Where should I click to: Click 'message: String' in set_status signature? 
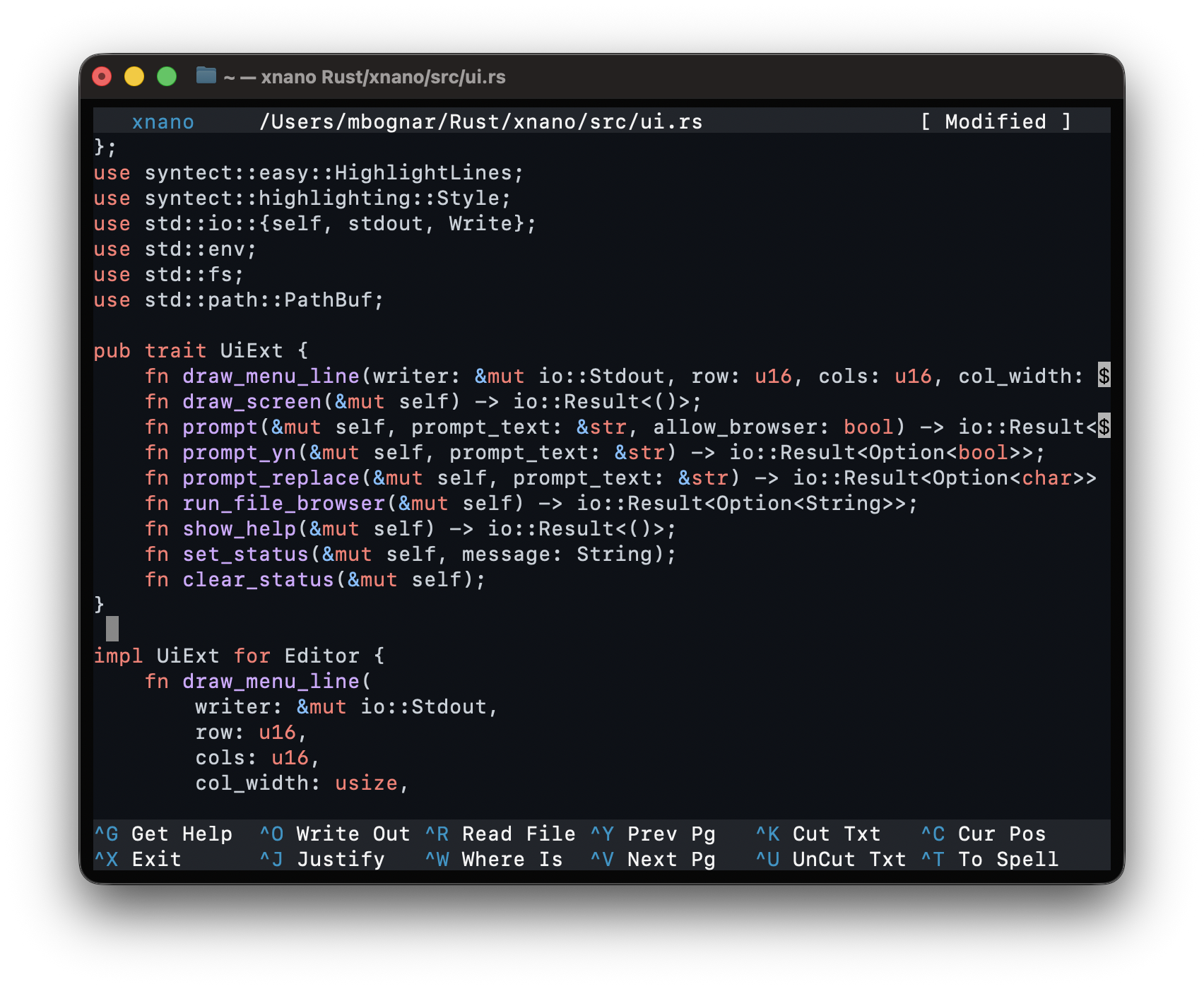(x=557, y=554)
